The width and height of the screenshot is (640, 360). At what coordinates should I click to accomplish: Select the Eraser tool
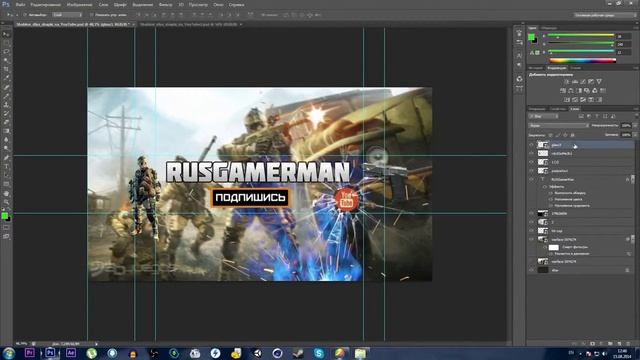[x=6, y=122]
